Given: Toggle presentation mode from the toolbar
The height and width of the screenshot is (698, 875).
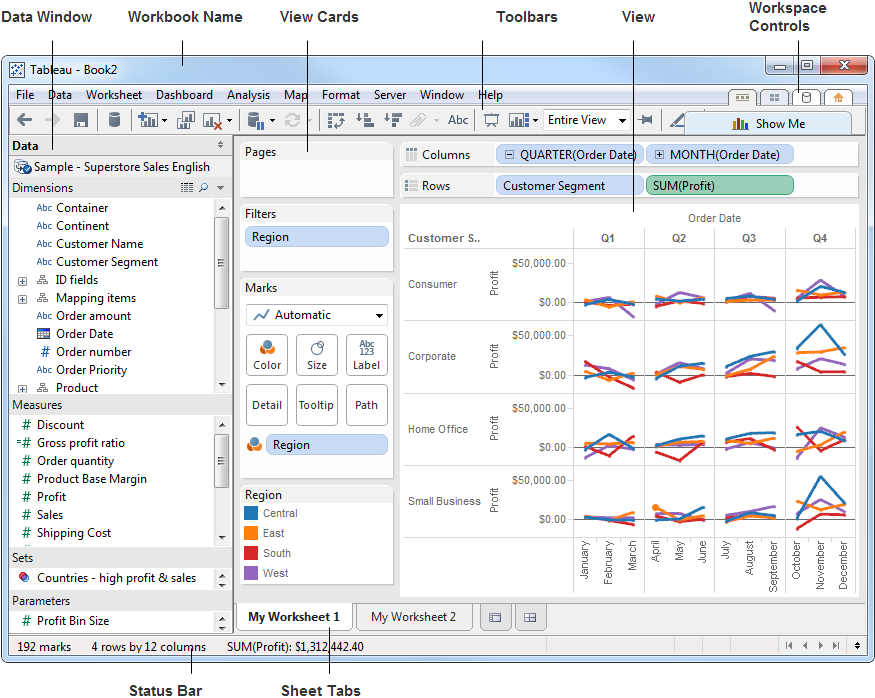Looking at the screenshot, I should 491,120.
